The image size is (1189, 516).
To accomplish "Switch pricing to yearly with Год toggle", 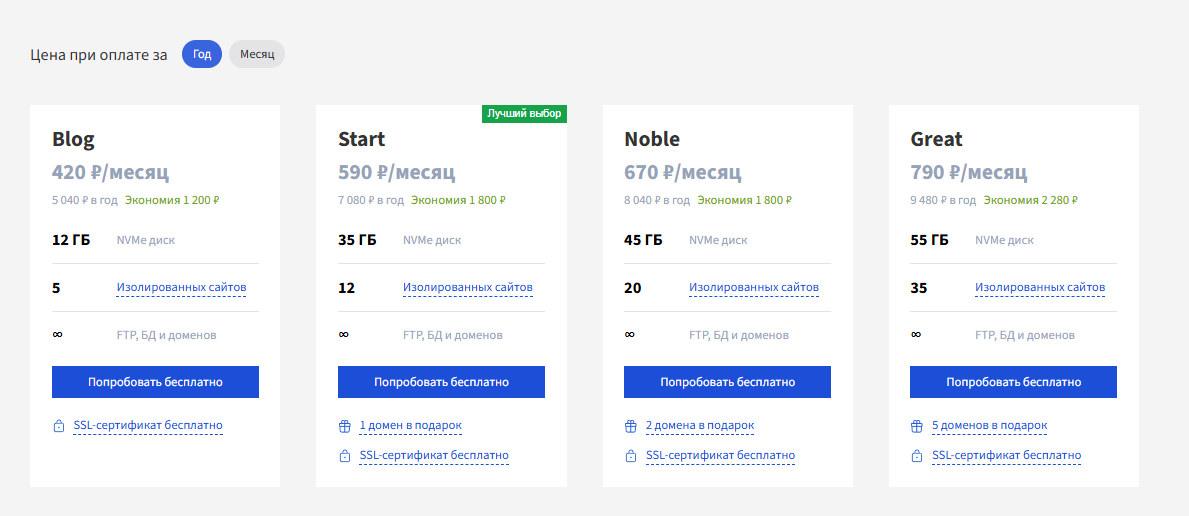I will (x=202, y=54).
